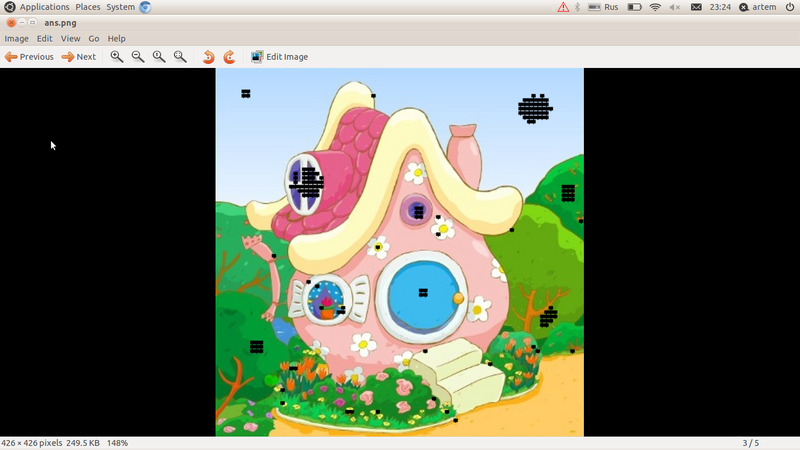800x450 pixels.
Task: Open the mail envelope messaging indicator
Action: [696, 7]
